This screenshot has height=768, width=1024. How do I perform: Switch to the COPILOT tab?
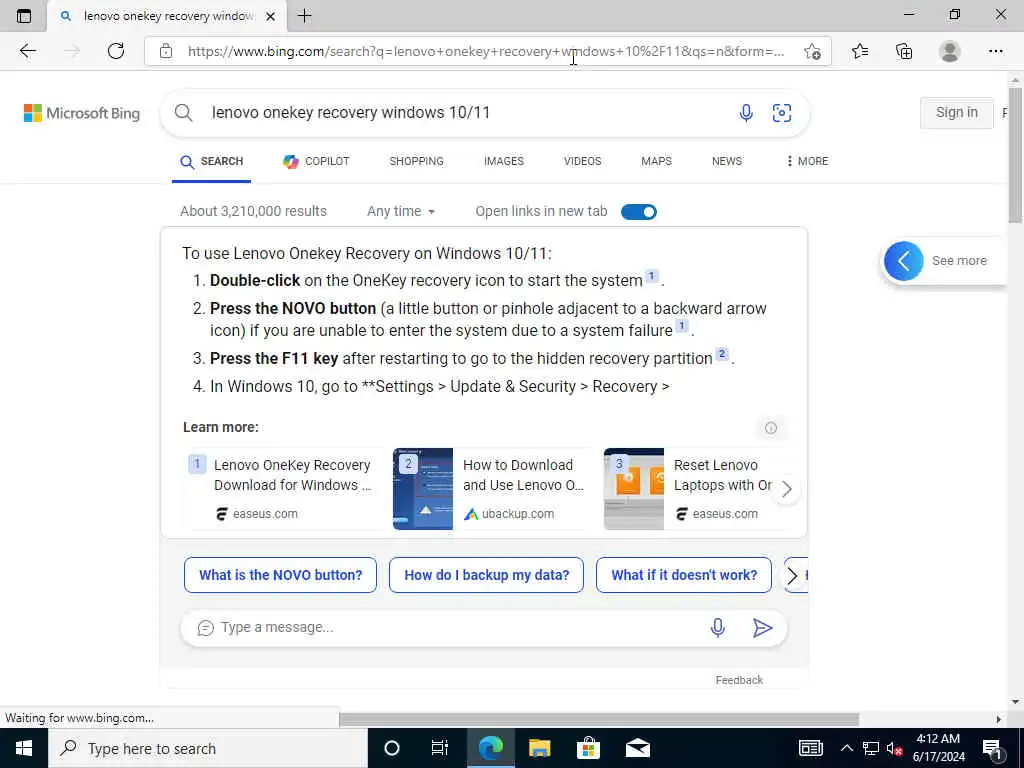click(316, 161)
